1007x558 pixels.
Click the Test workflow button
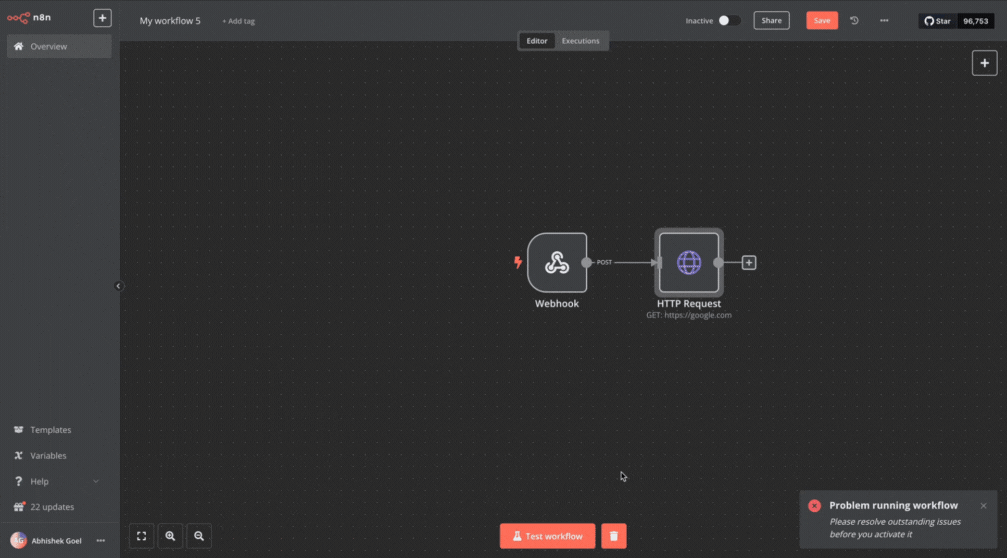[x=547, y=536]
